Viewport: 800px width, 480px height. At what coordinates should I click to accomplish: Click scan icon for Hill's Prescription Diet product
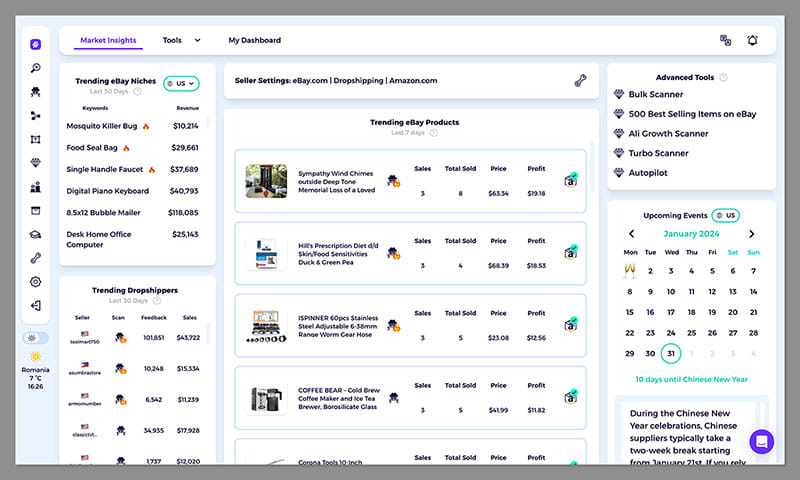pos(393,253)
